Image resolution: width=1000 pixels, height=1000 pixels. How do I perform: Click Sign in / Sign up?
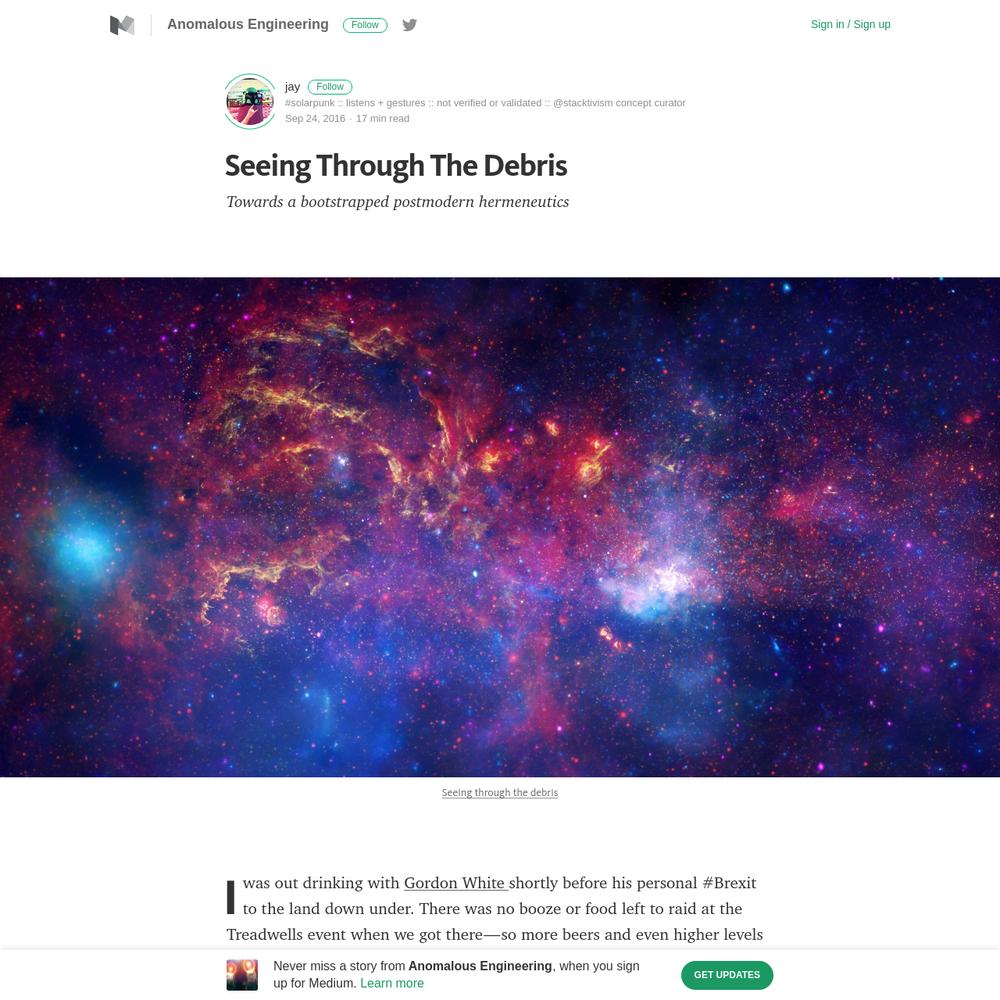(x=850, y=24)
